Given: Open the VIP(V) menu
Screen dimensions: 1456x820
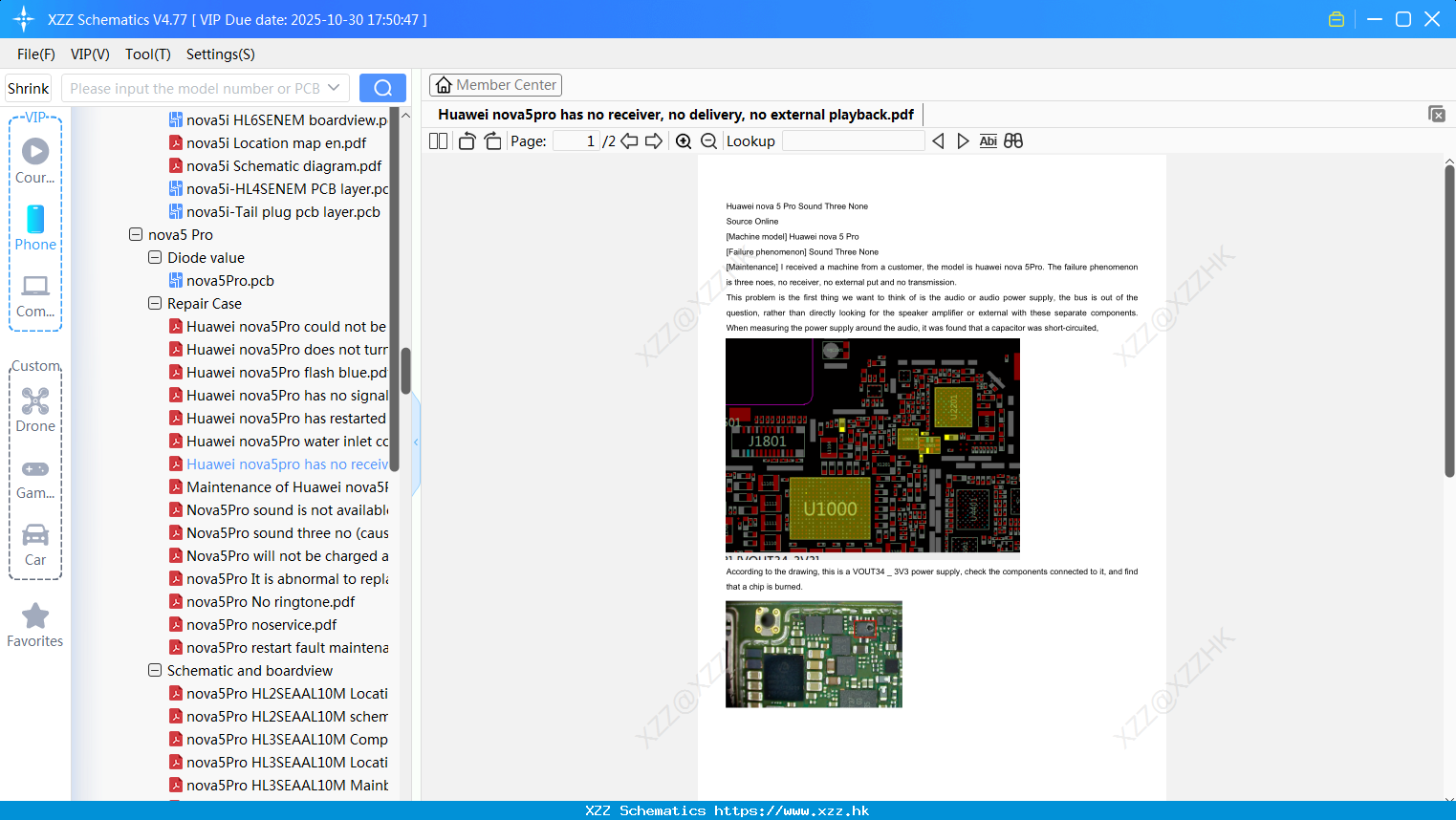Looking at the screenshot, I should (90, 54).
